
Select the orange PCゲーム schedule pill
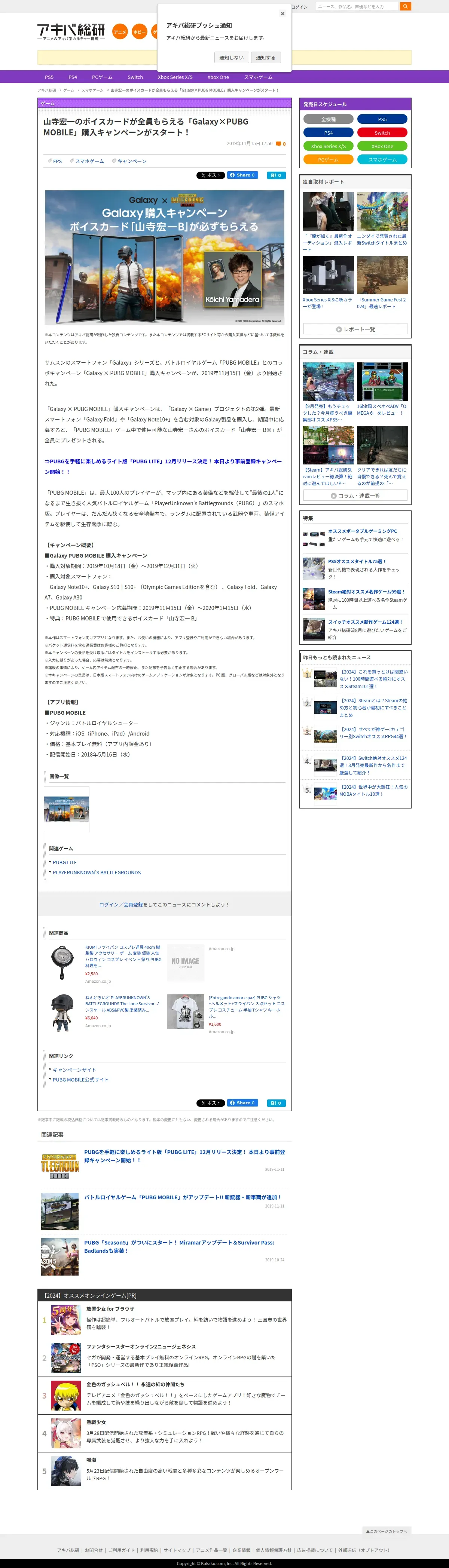click(x=329, y=159)
